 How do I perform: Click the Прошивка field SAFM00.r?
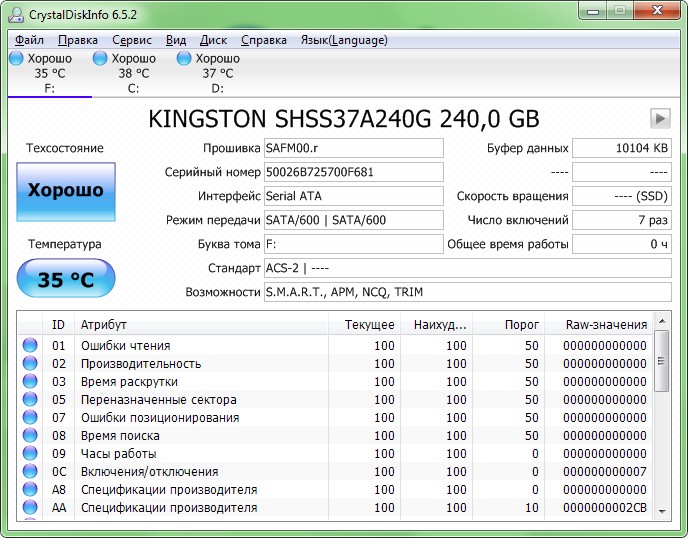(354, 148)
